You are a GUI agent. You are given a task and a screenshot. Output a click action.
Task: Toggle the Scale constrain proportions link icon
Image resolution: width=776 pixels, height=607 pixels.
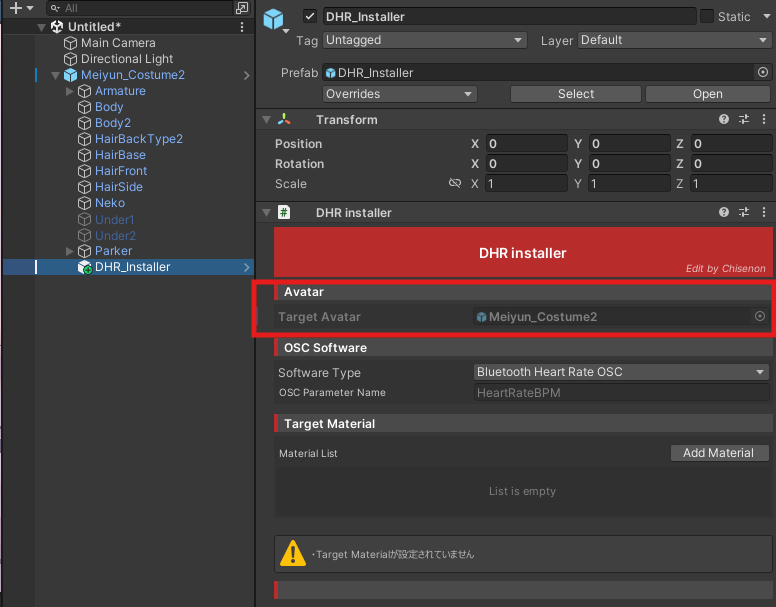click(x=455, y=184)
